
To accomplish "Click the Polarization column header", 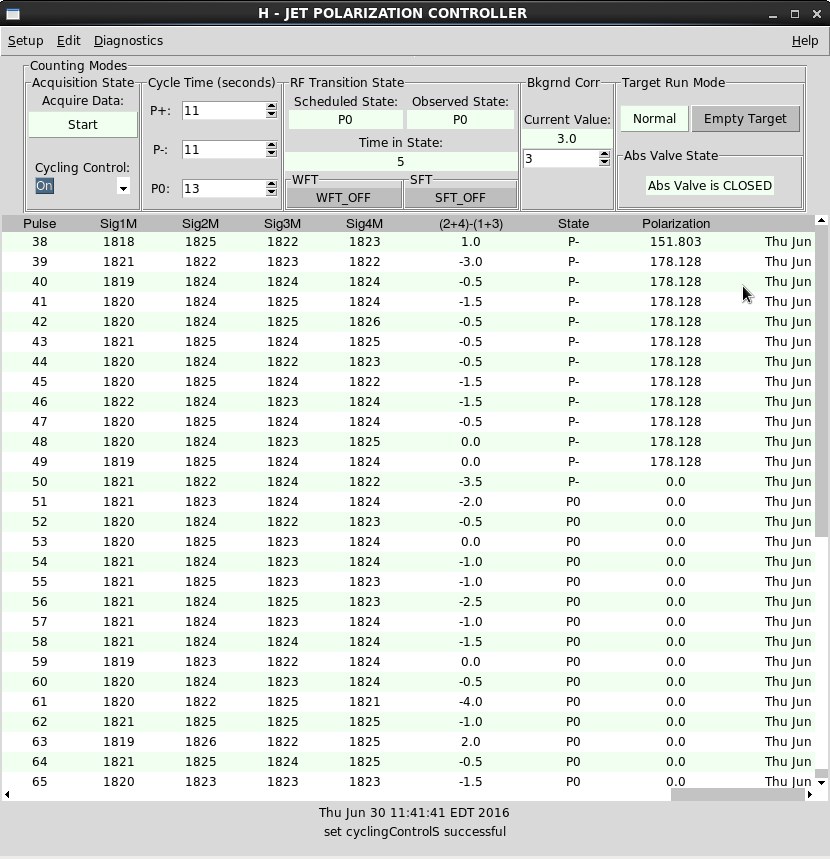I will [x=676, y=224].
